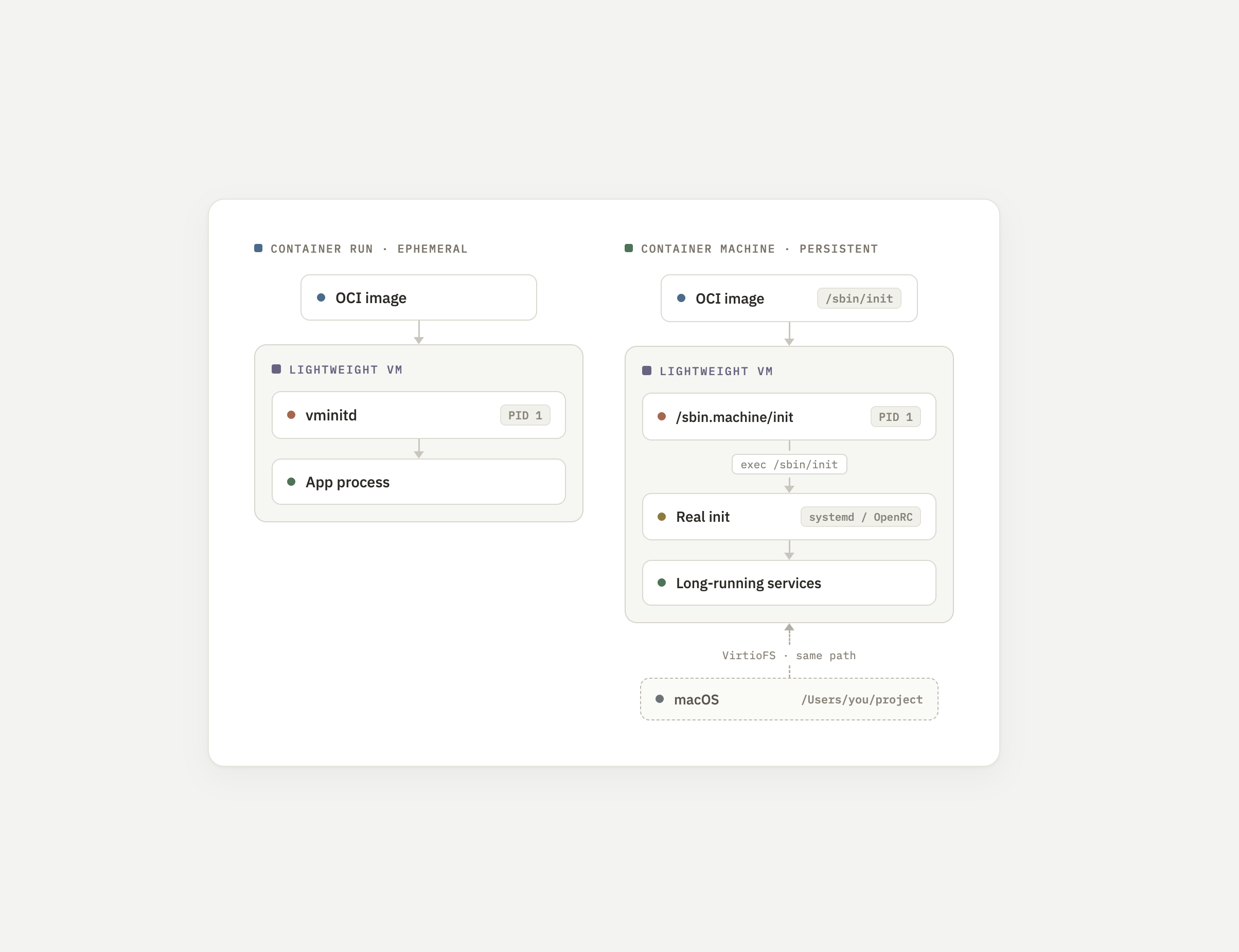Screen dimensions: 1239x952
Task: Select the Long-running services node
Action: (x=789, y=583)
